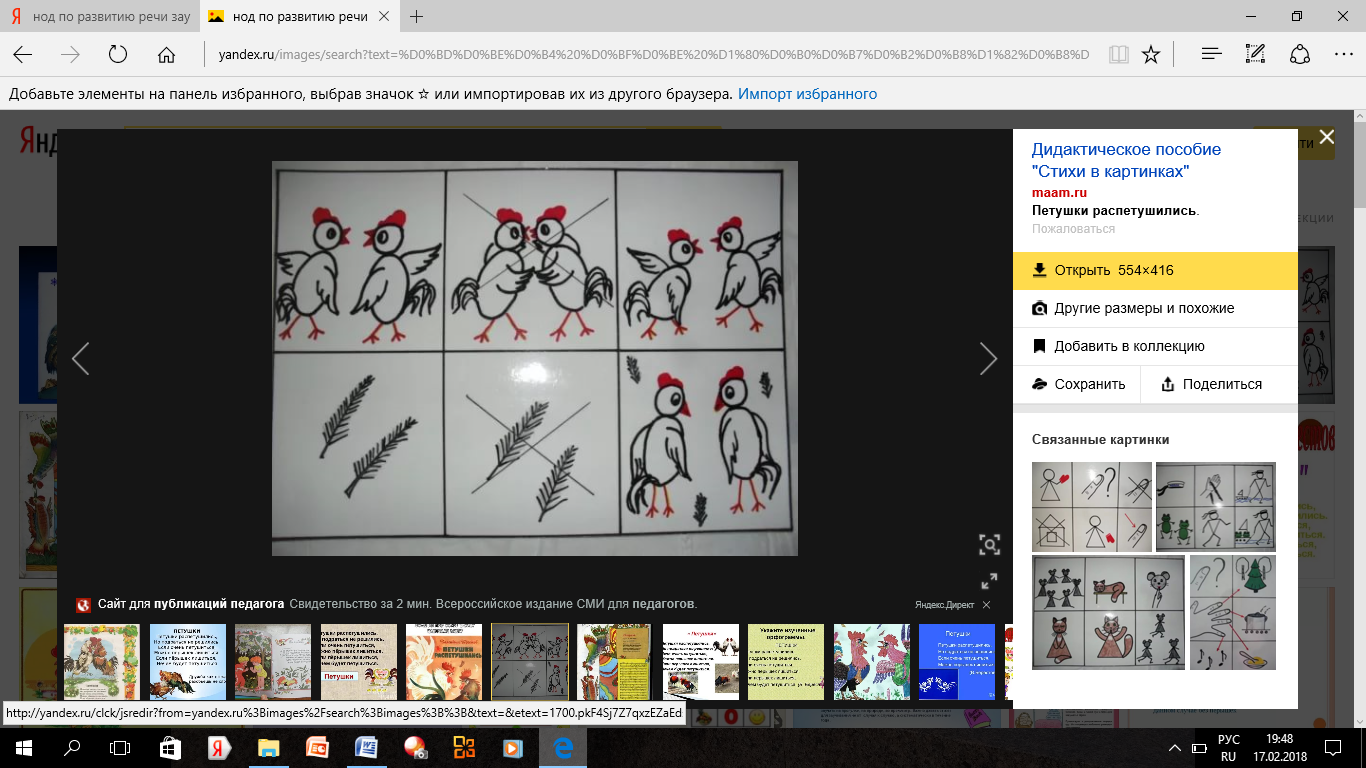Click Добавить в коллекцию

(1128, 346)
